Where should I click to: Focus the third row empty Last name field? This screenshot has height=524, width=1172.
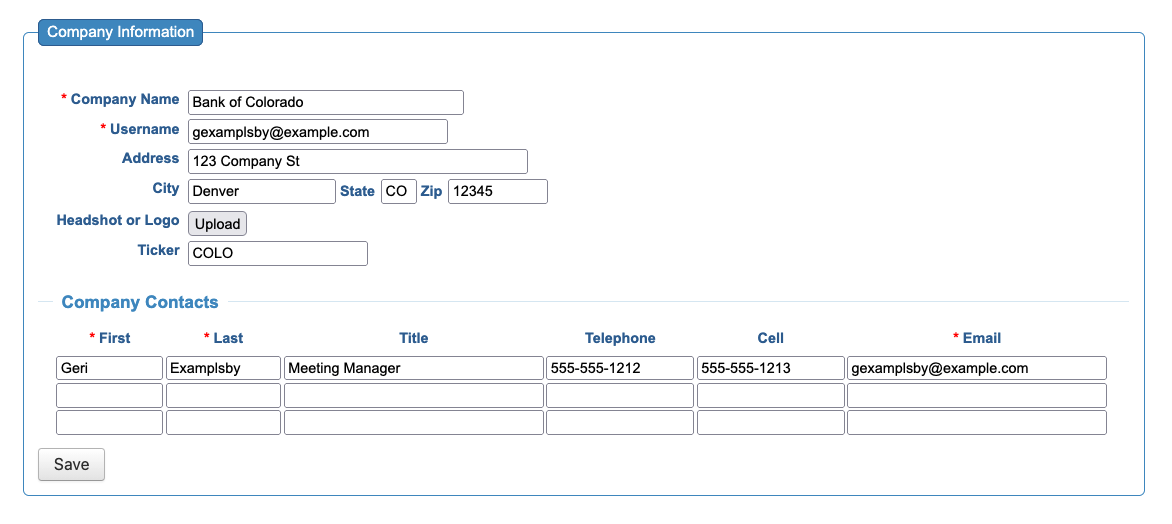point(223,422)
